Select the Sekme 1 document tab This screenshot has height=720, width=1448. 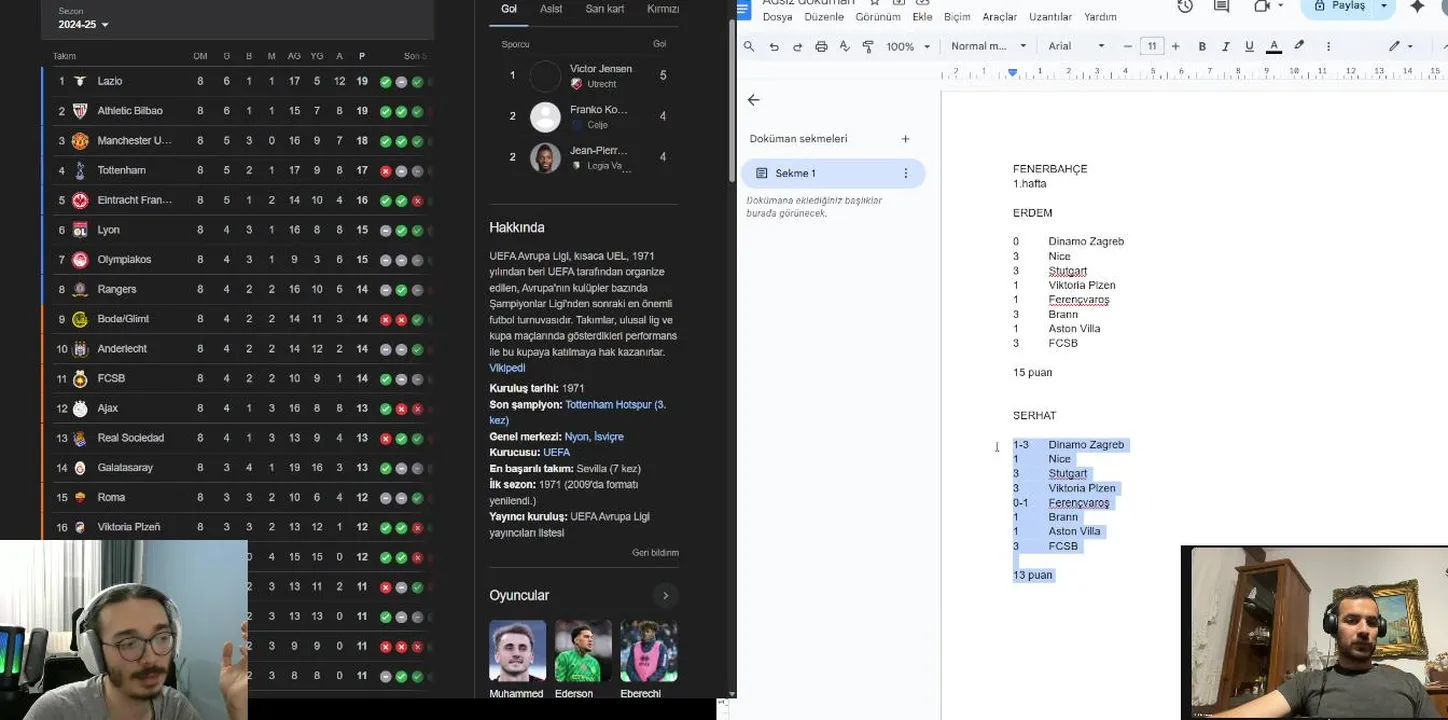(833, 173)
